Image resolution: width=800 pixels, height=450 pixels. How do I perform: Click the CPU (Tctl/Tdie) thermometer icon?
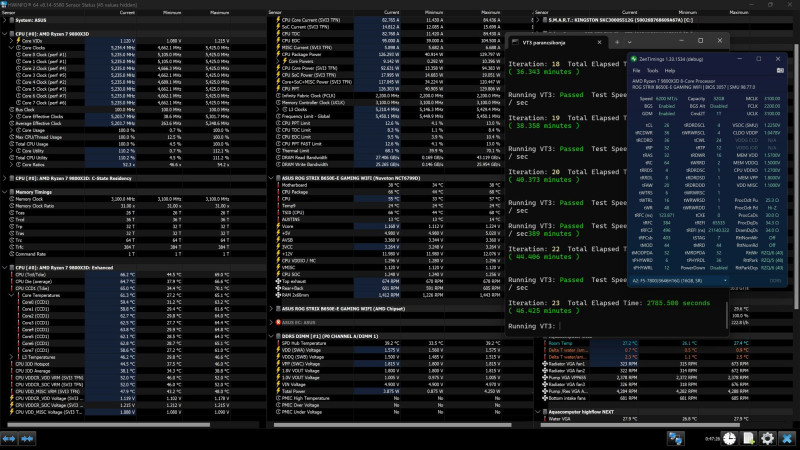(12, 274)
